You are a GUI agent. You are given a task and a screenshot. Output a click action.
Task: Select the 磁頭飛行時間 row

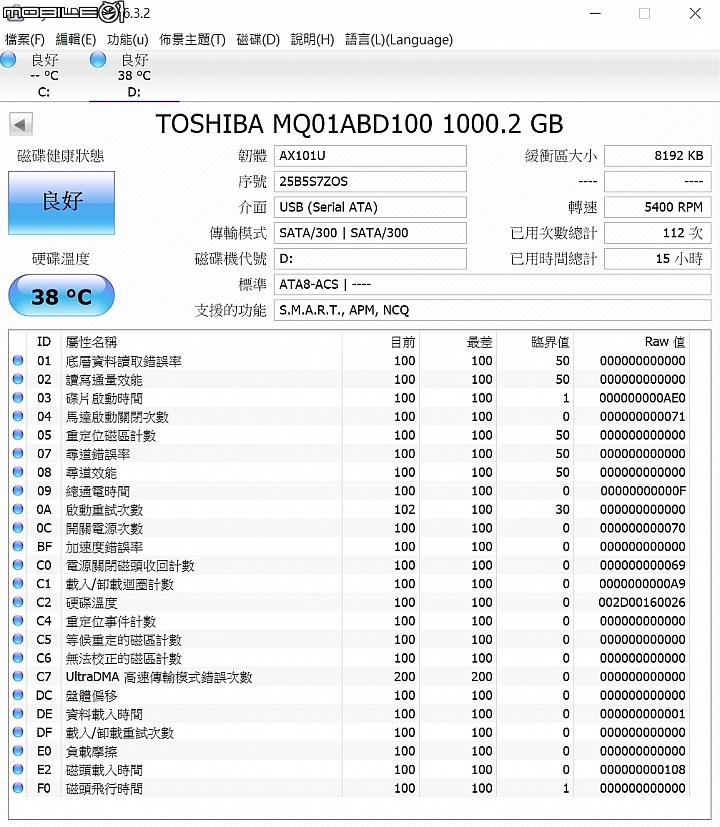350,788
